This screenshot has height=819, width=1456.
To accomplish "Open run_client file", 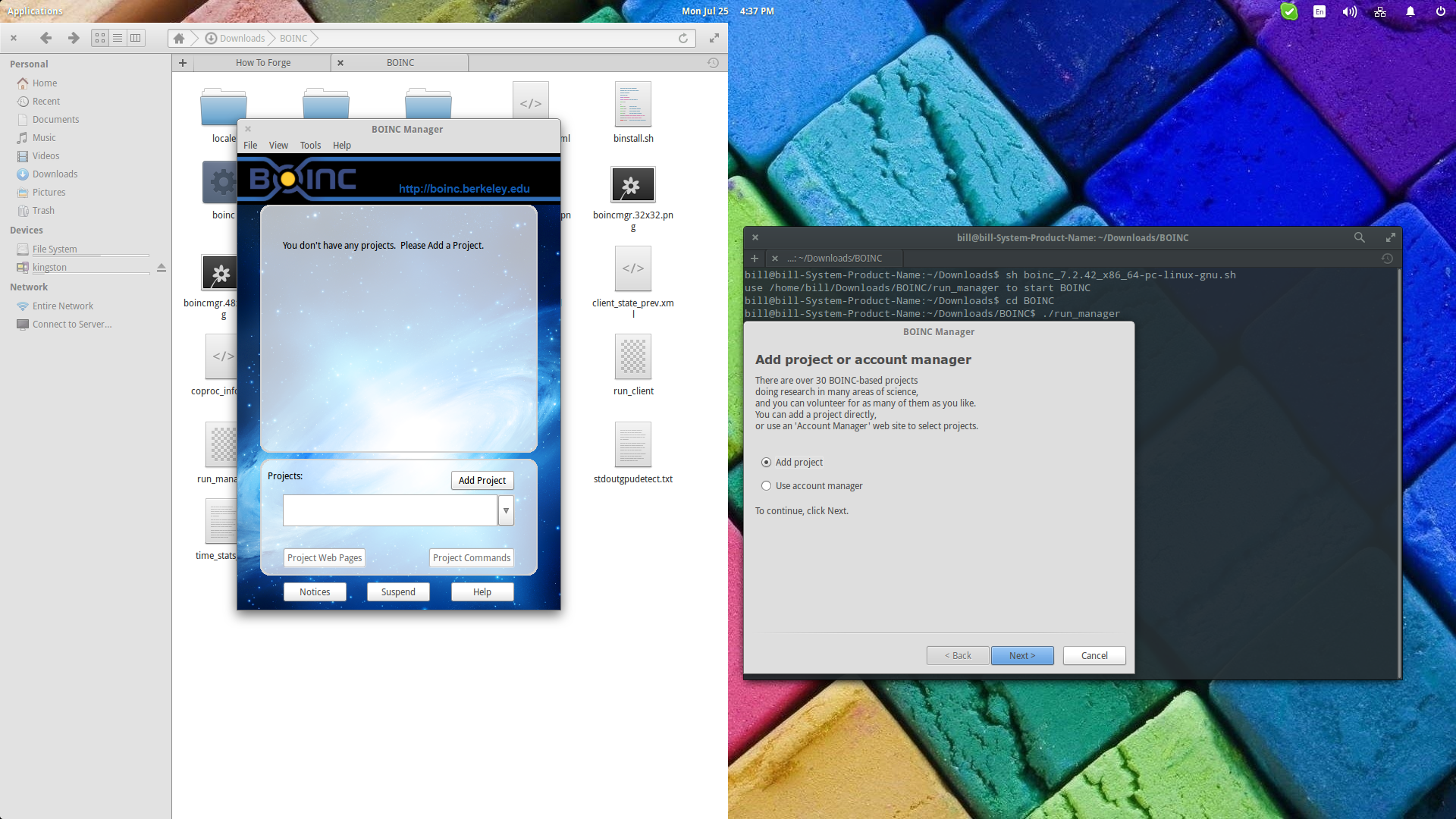I will [633, 366].
